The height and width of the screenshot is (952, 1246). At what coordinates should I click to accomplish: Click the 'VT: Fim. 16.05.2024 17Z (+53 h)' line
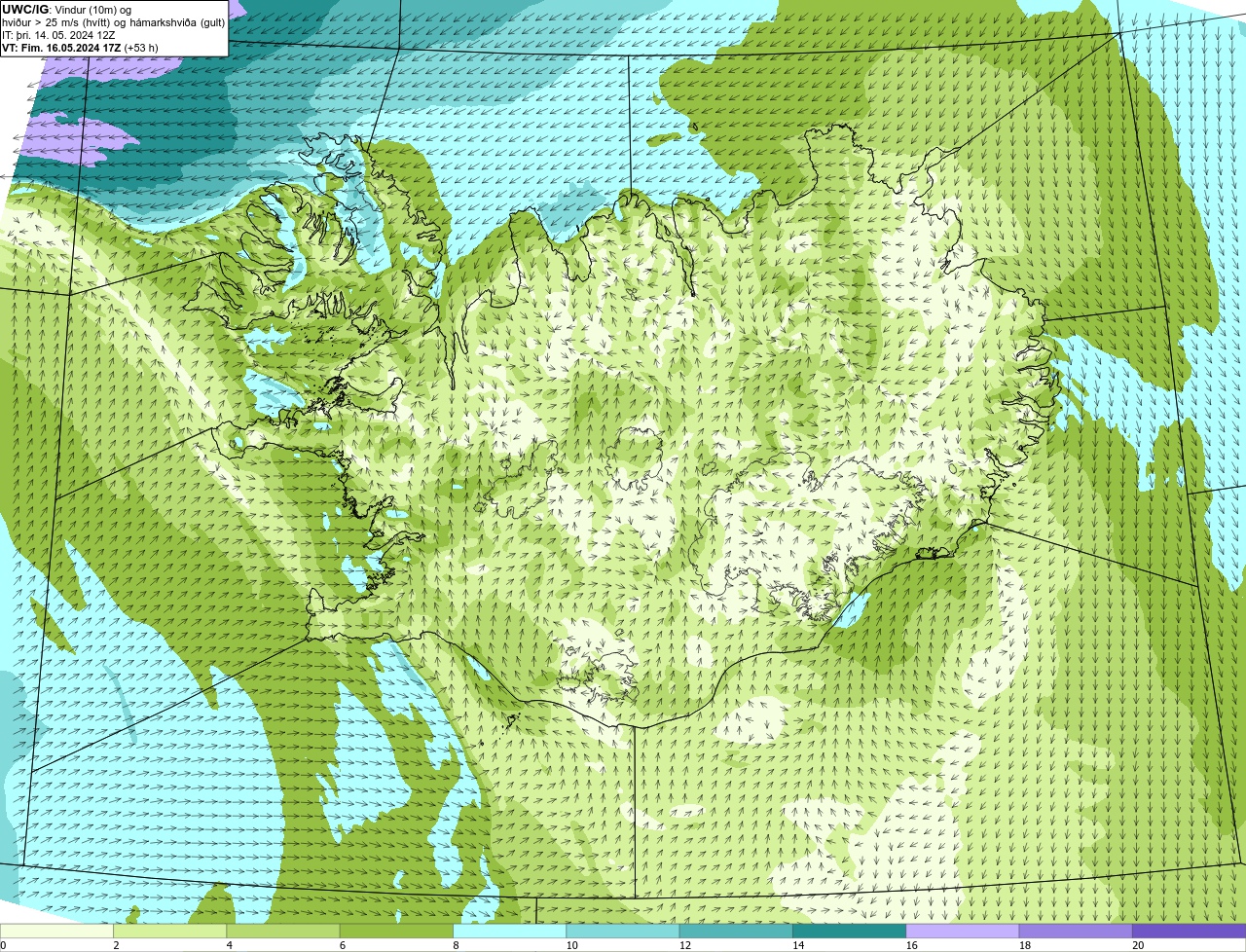[x=80, y=48]
